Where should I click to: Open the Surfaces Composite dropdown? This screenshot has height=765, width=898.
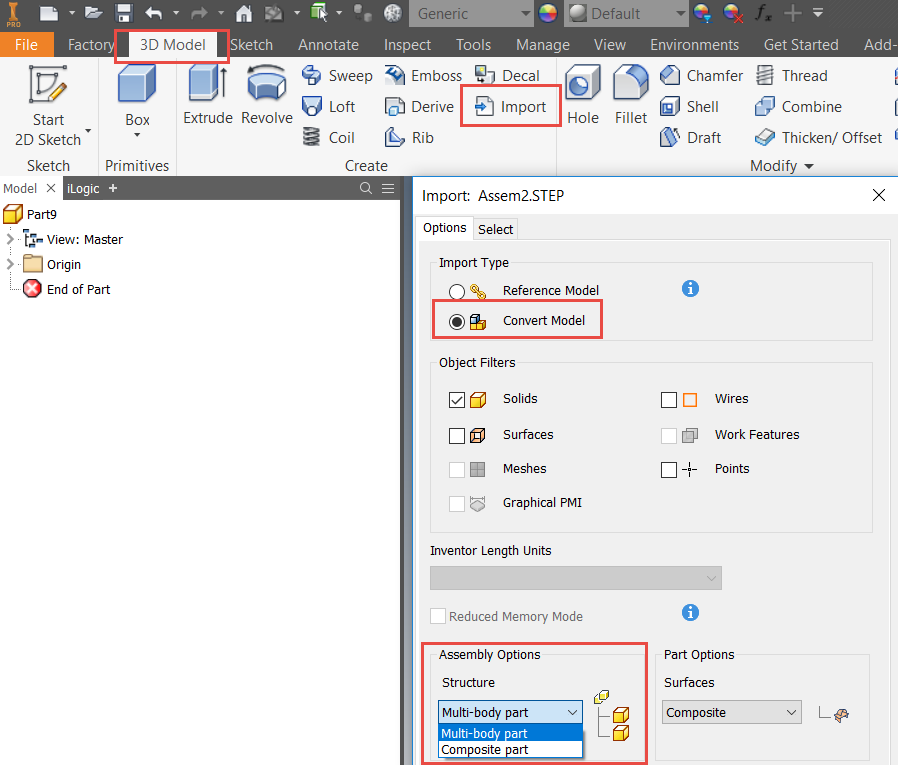click(x=731, y=712)
